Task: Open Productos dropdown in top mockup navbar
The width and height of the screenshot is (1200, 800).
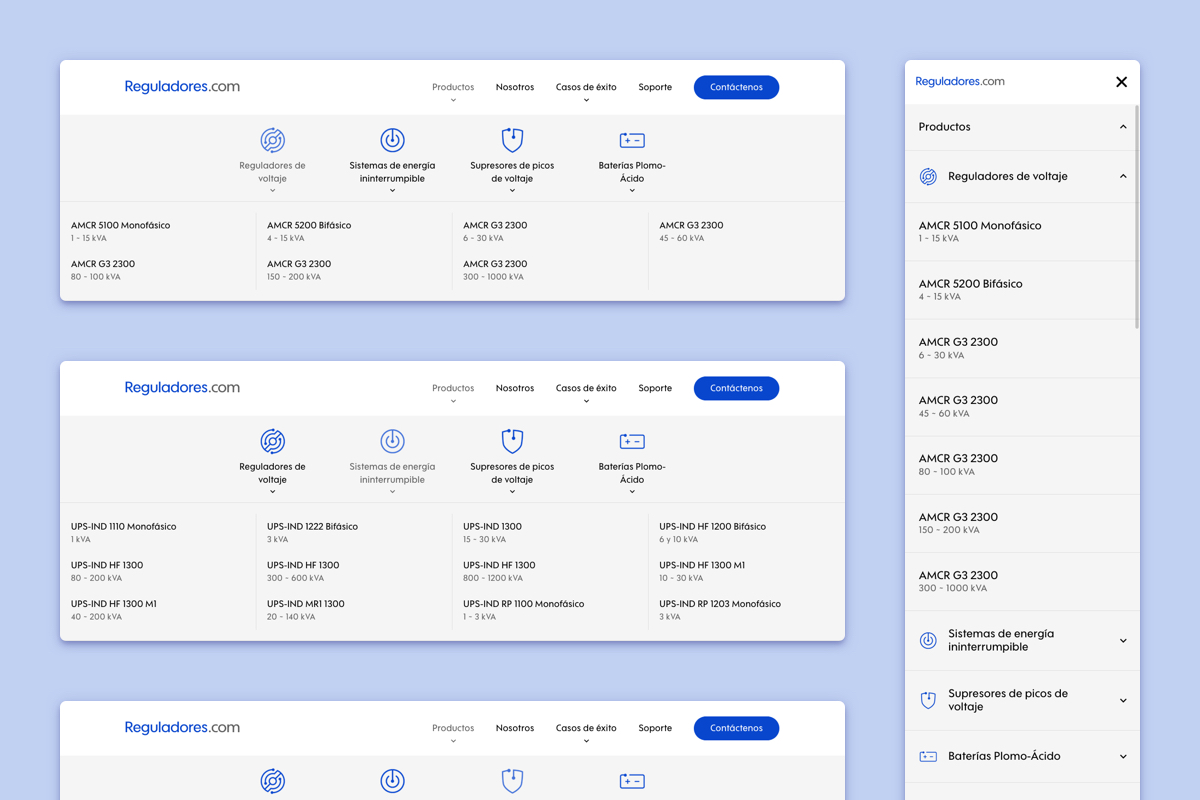Action: (453, 91)
